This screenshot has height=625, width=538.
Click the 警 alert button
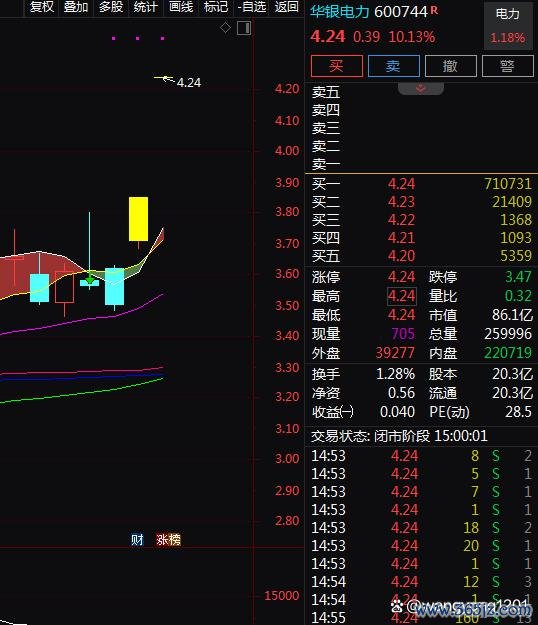[508, 66]
